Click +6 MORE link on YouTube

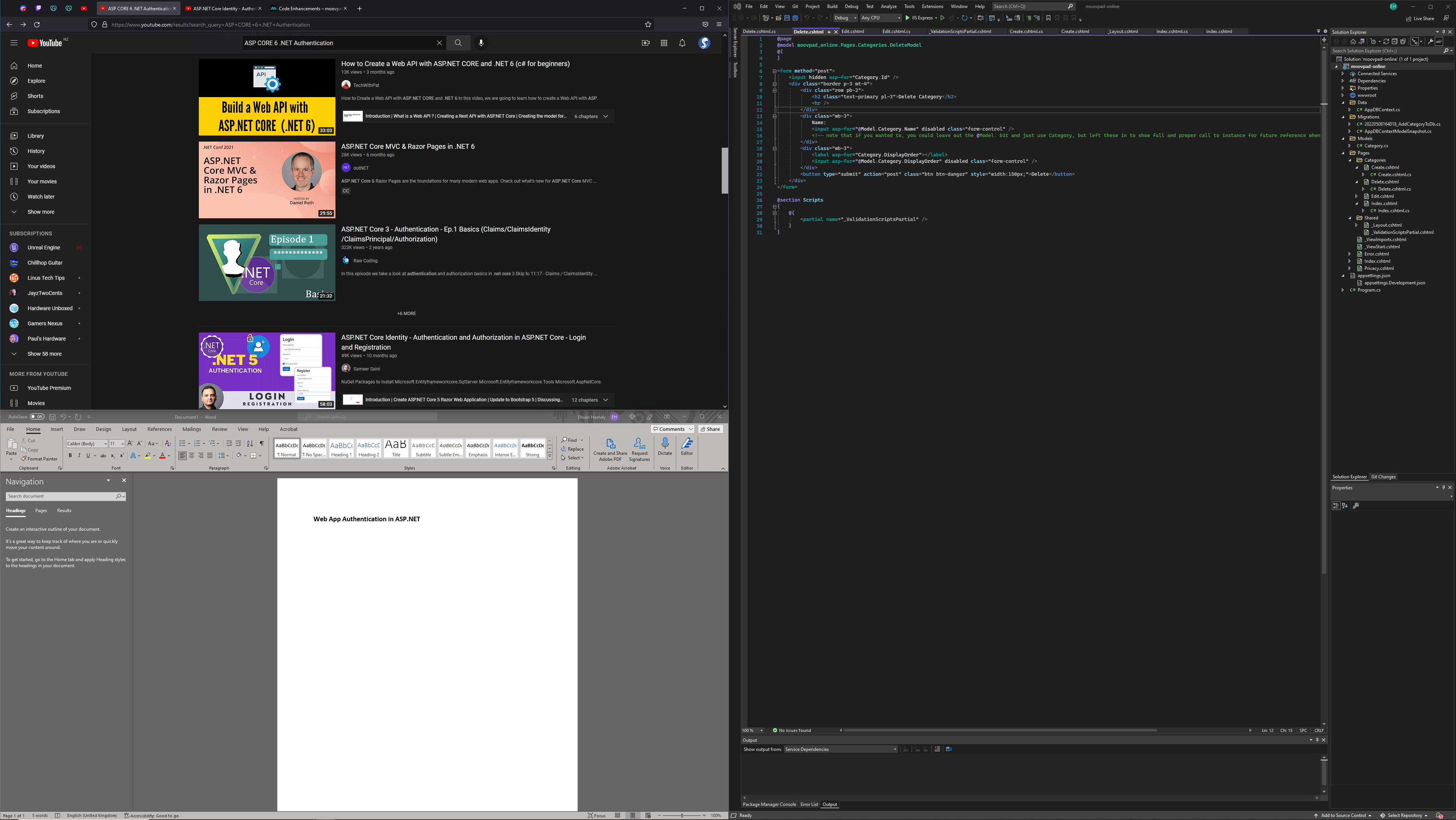pos(406,313)
